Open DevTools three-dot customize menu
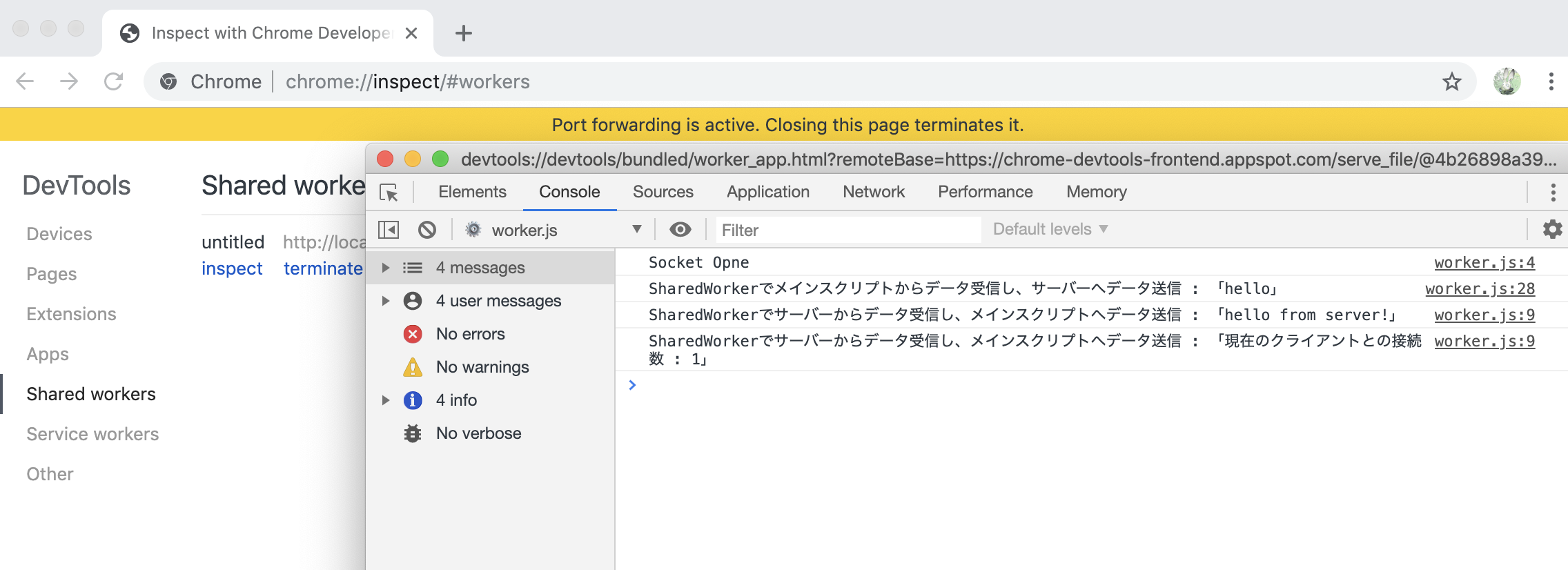The width and height of the screenshot is (1568, 570). (1553, 193)
